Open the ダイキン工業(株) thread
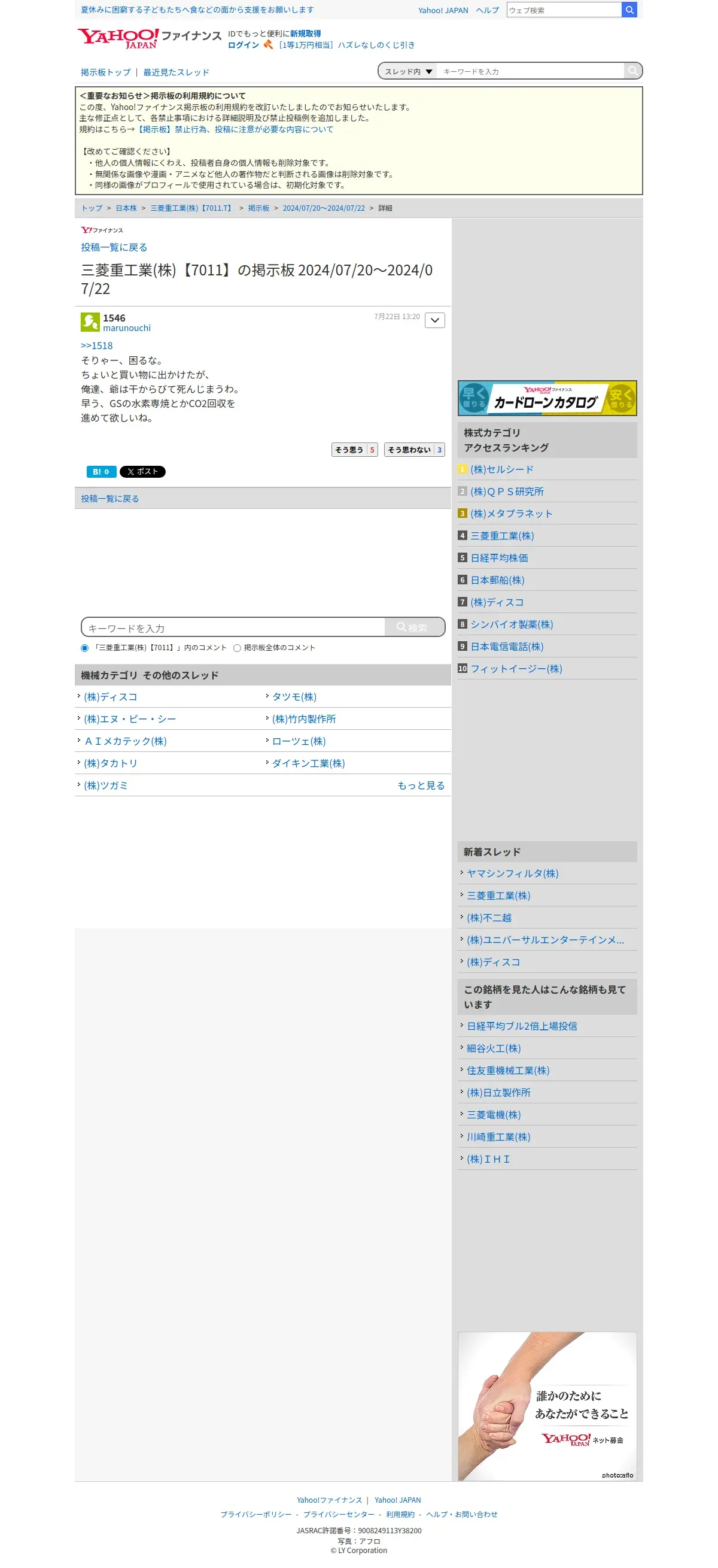This screenshot has width=718, height=1568. click(308, 763)
